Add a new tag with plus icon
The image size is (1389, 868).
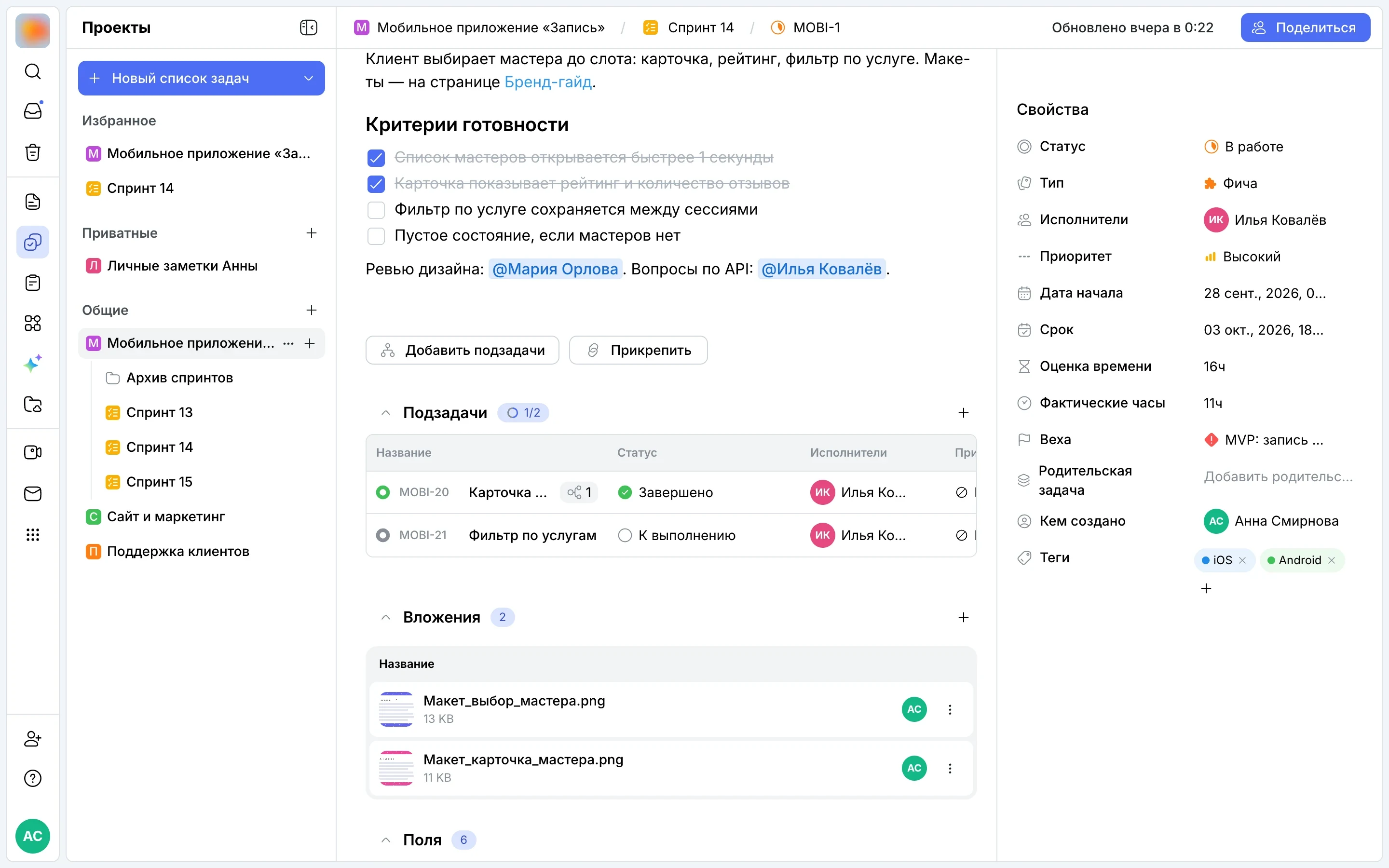pyautogui.click(x=1206, y=588)
